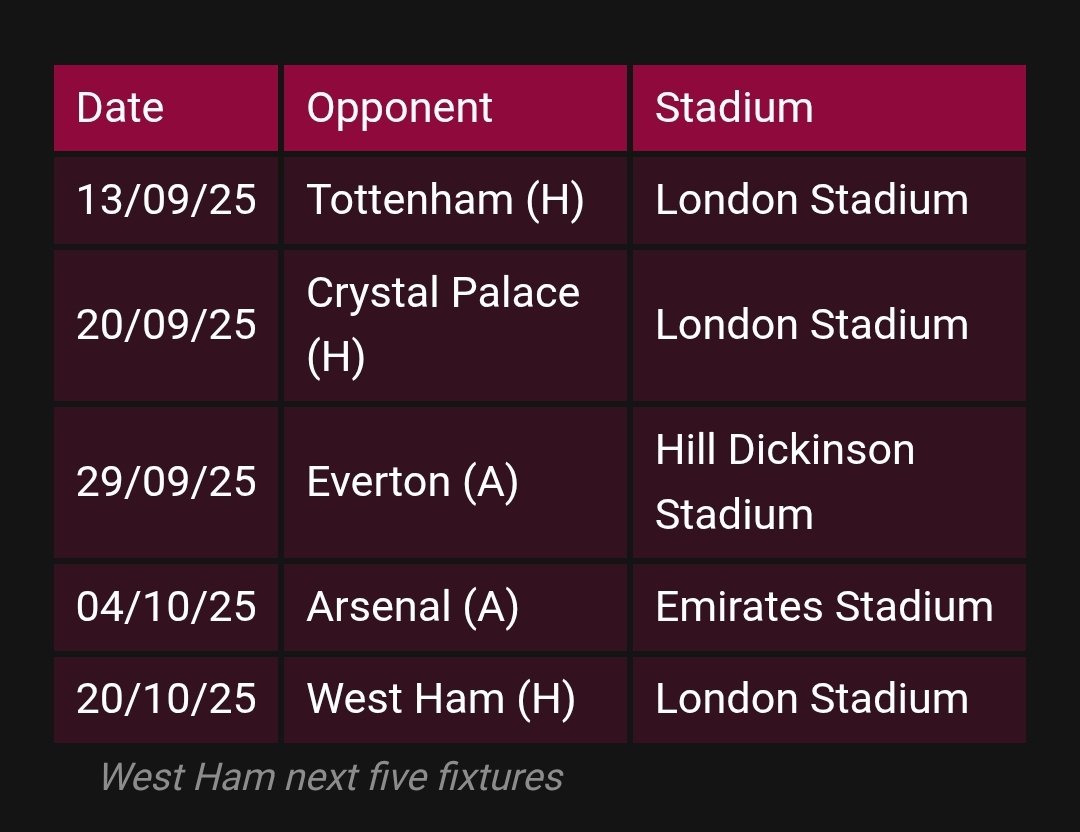Select the Stadium column header
The width and height of the screenshot is (1080, 832).
pyautogui.click(x=734, y=108)
